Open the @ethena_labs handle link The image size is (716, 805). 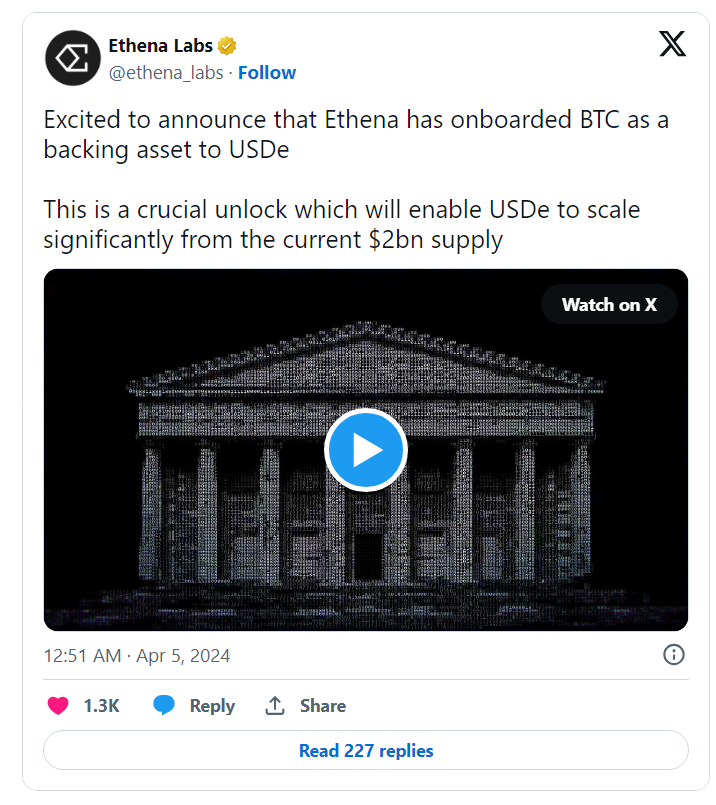click(166, 73)
